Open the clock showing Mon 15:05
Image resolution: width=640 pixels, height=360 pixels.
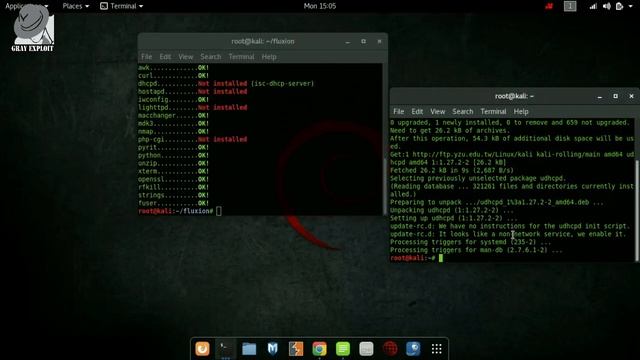[320, 6]
